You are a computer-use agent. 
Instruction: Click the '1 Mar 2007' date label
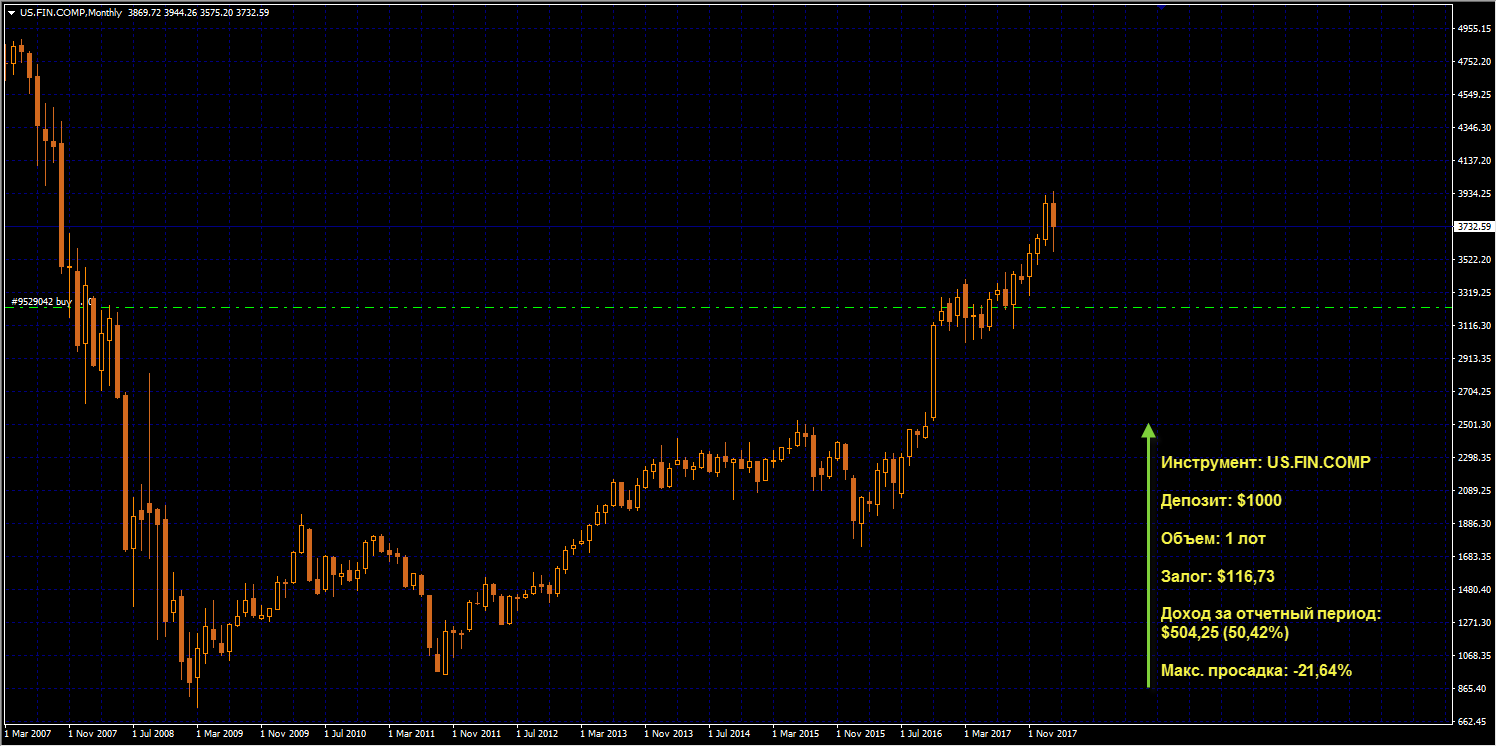coord(29,734)
